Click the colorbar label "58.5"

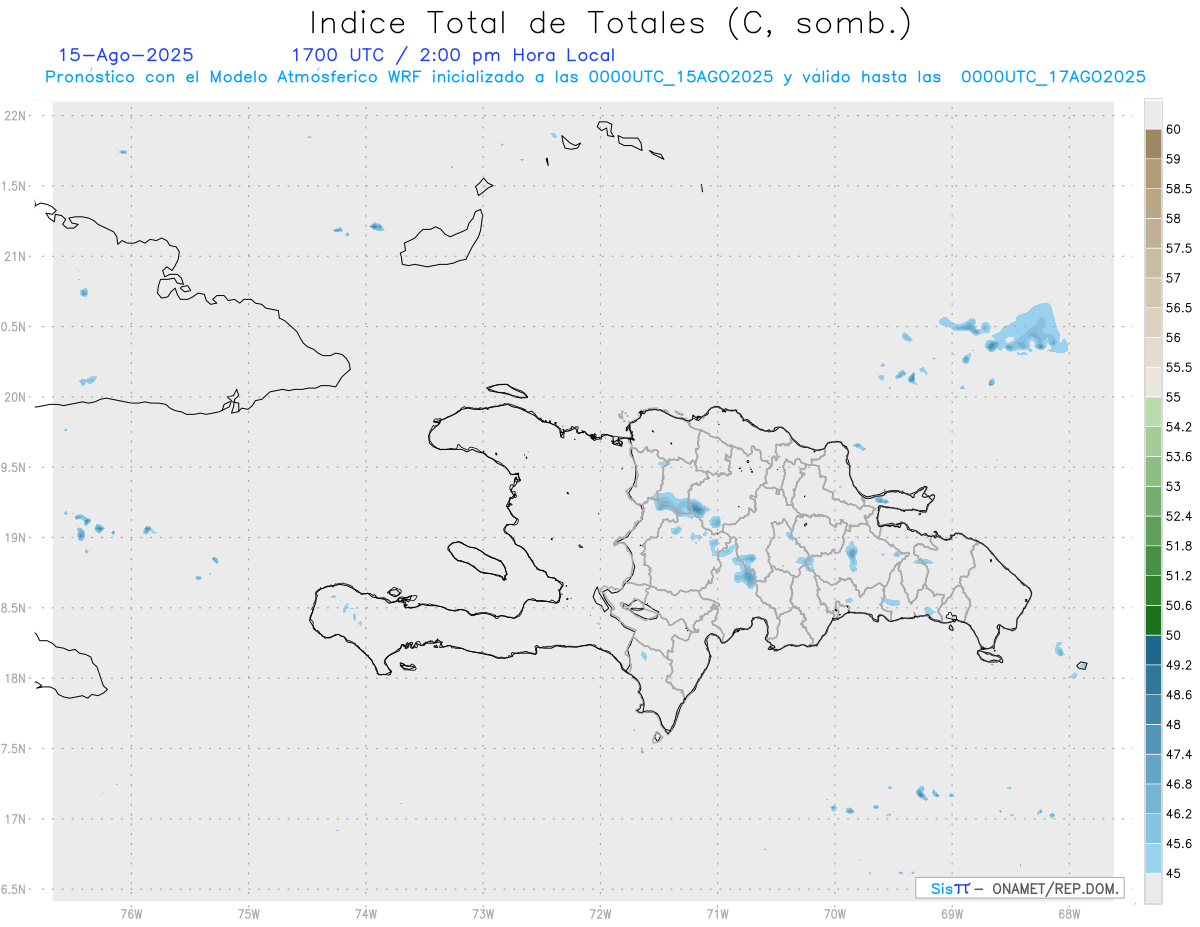1178,189
